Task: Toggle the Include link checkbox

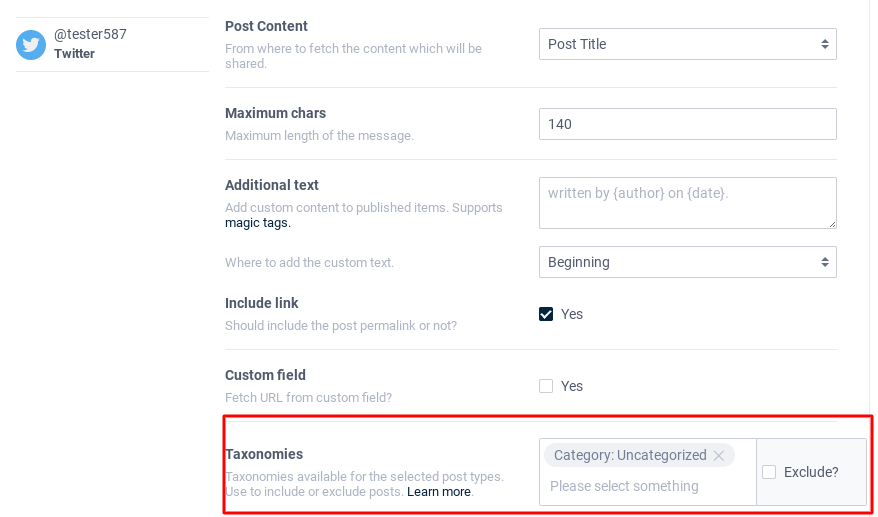Action: click(546, 314)
